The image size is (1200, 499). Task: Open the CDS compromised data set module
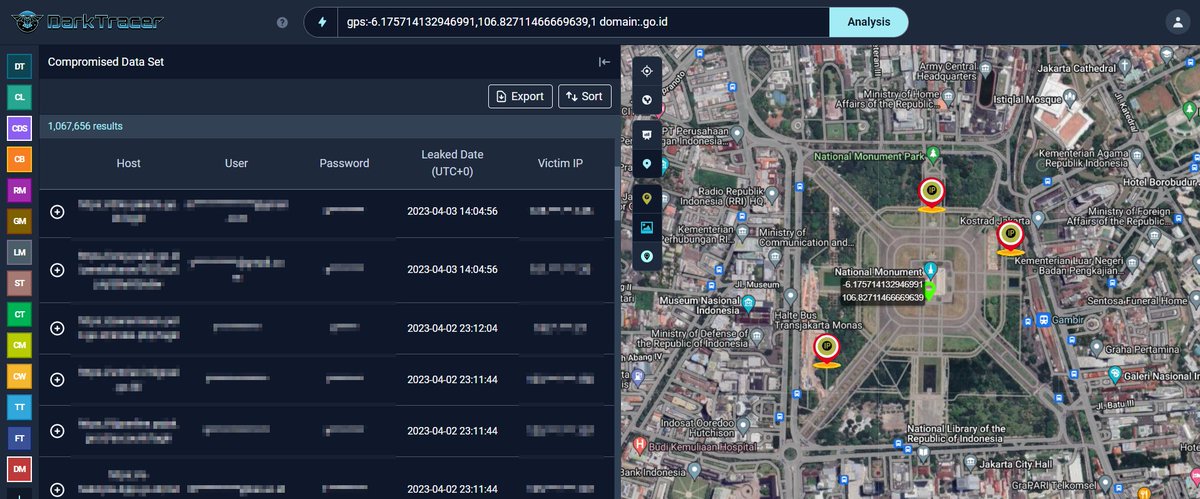point(19,128)
